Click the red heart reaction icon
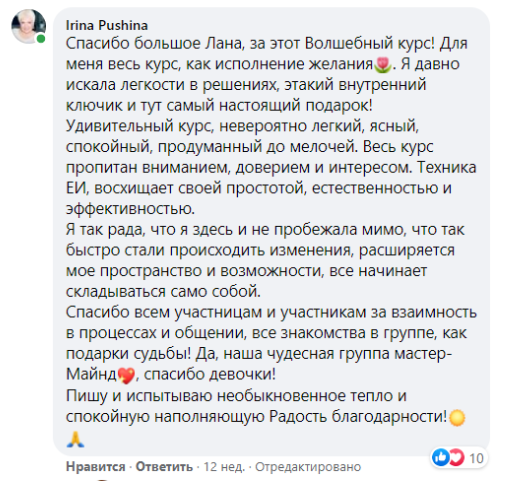529x481 pixels. click(x=456, y=457)
